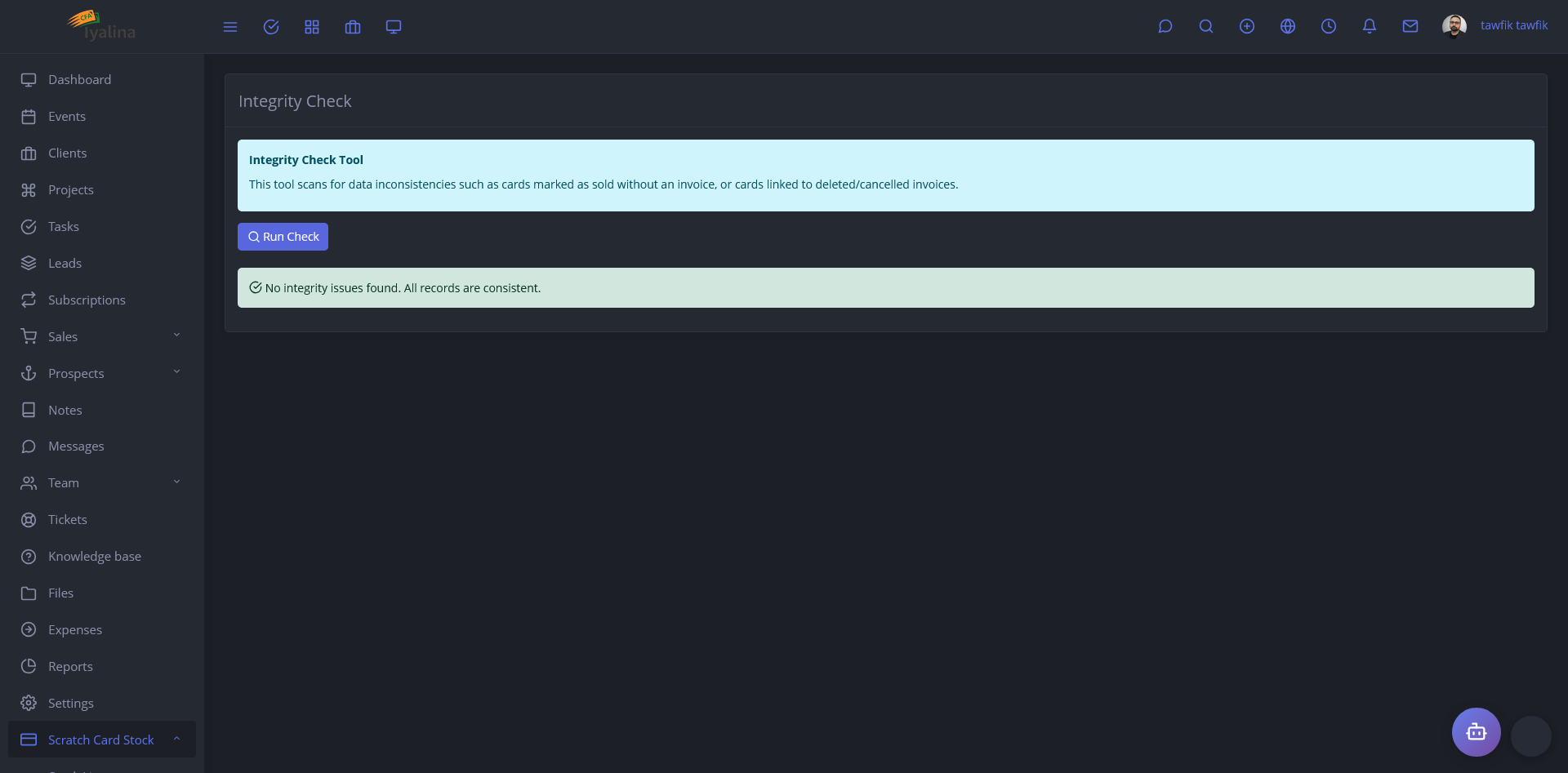Click the Integrity Check Tool heading
The width and height of the screenshot is (1568, 773).
[x=306, y=160]
